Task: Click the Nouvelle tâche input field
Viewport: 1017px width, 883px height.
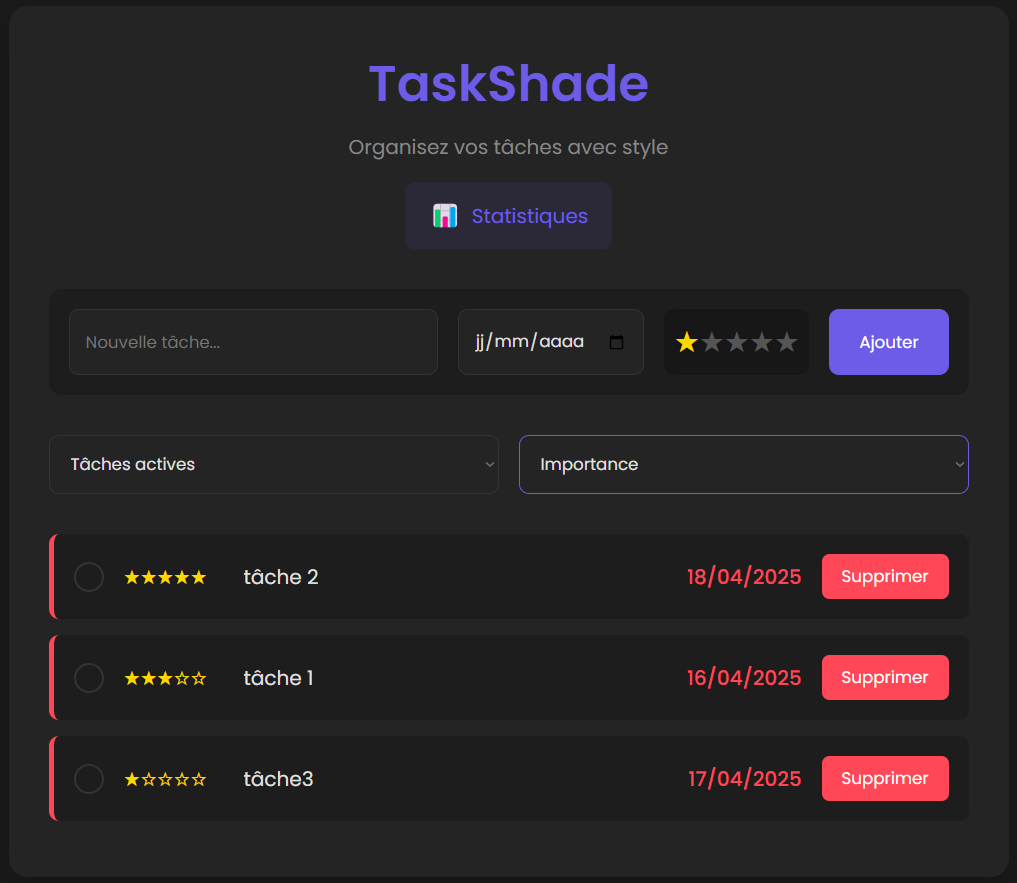Action: (x=253, y=341)
